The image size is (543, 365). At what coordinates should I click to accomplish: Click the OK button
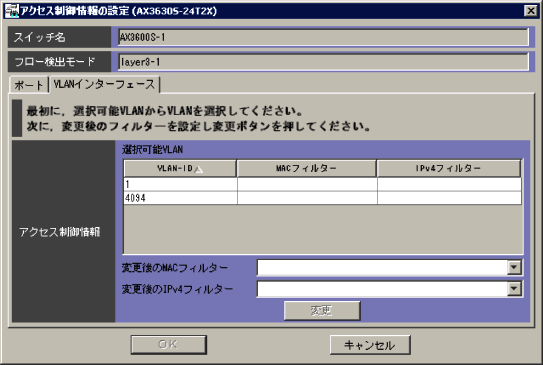[x=169, y=345]
